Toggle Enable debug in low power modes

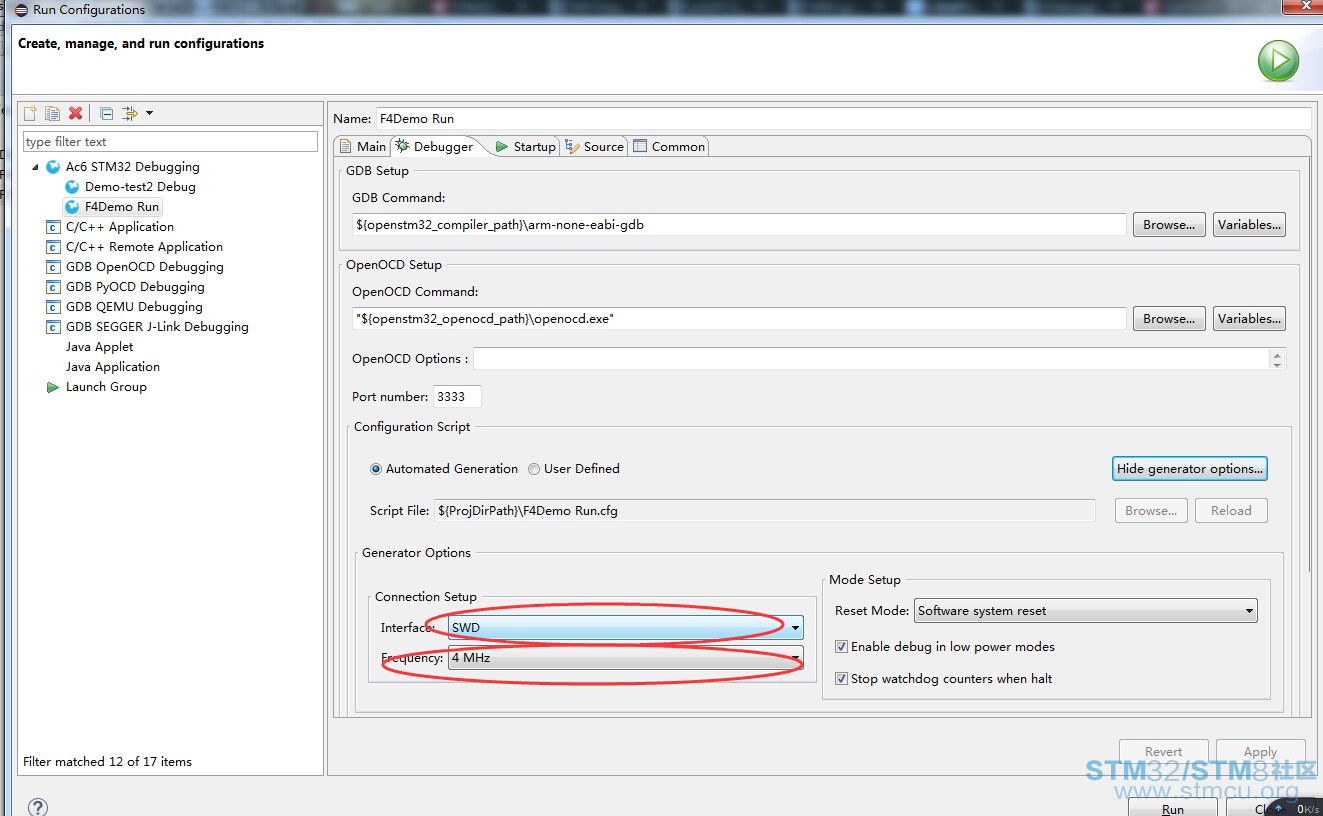(841, 647)
